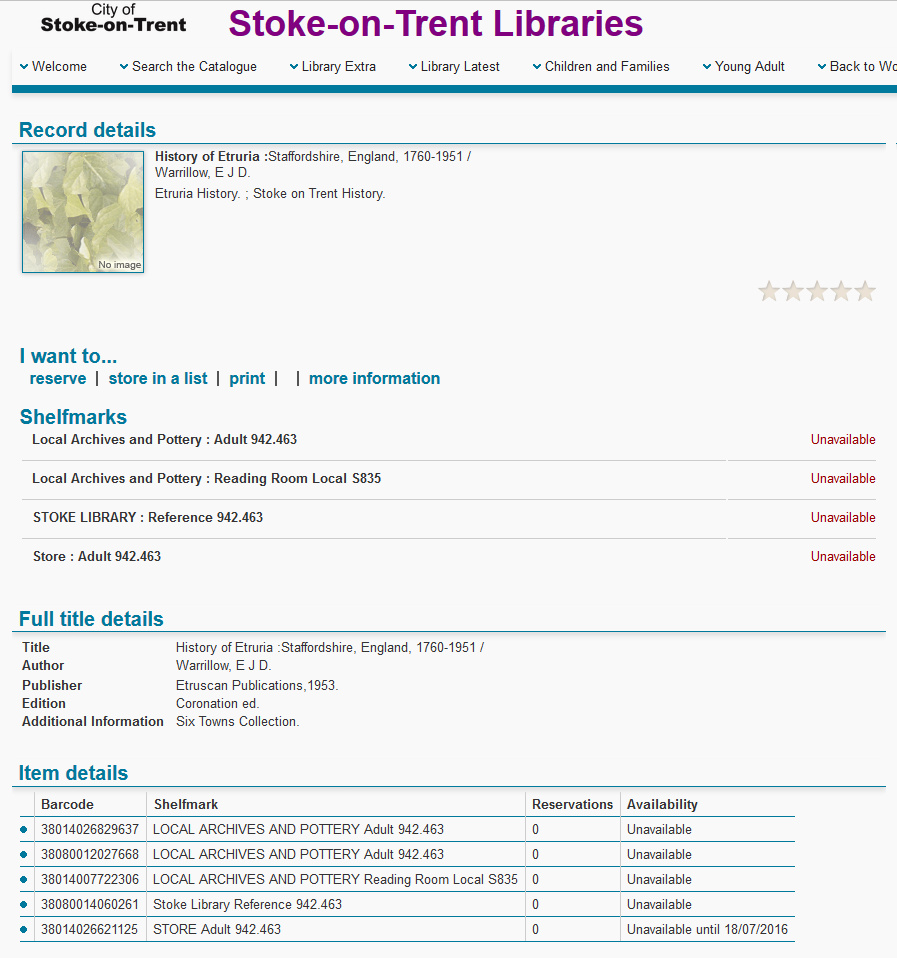Click the City of Stoke-on-Trent logo
Viewport: 897px width, 958px height.
113,18
